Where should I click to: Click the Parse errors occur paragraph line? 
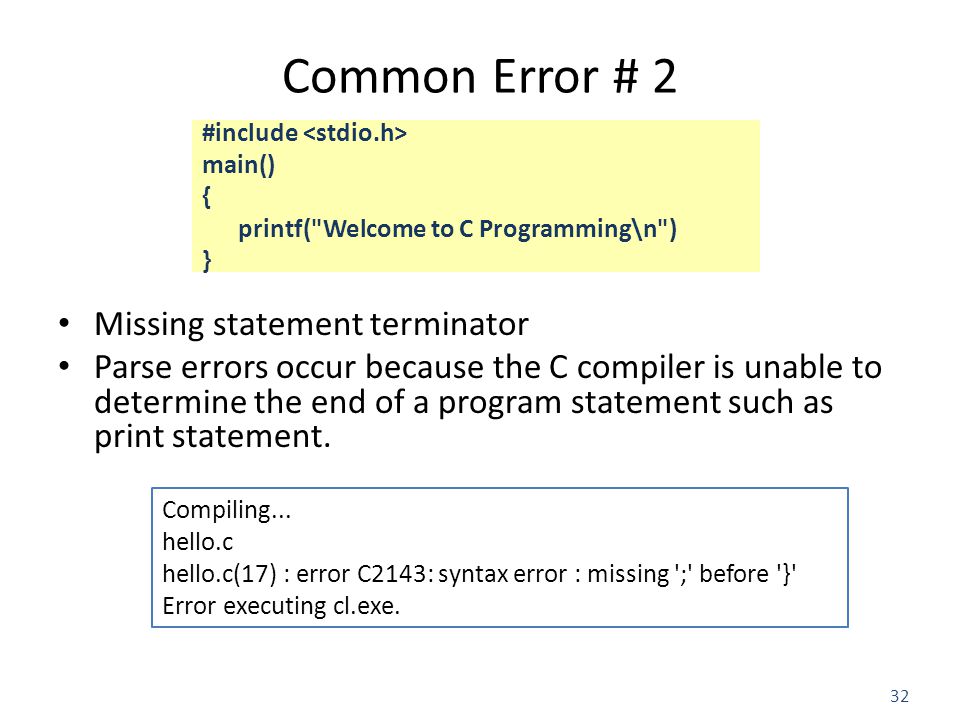coord(488,368)
